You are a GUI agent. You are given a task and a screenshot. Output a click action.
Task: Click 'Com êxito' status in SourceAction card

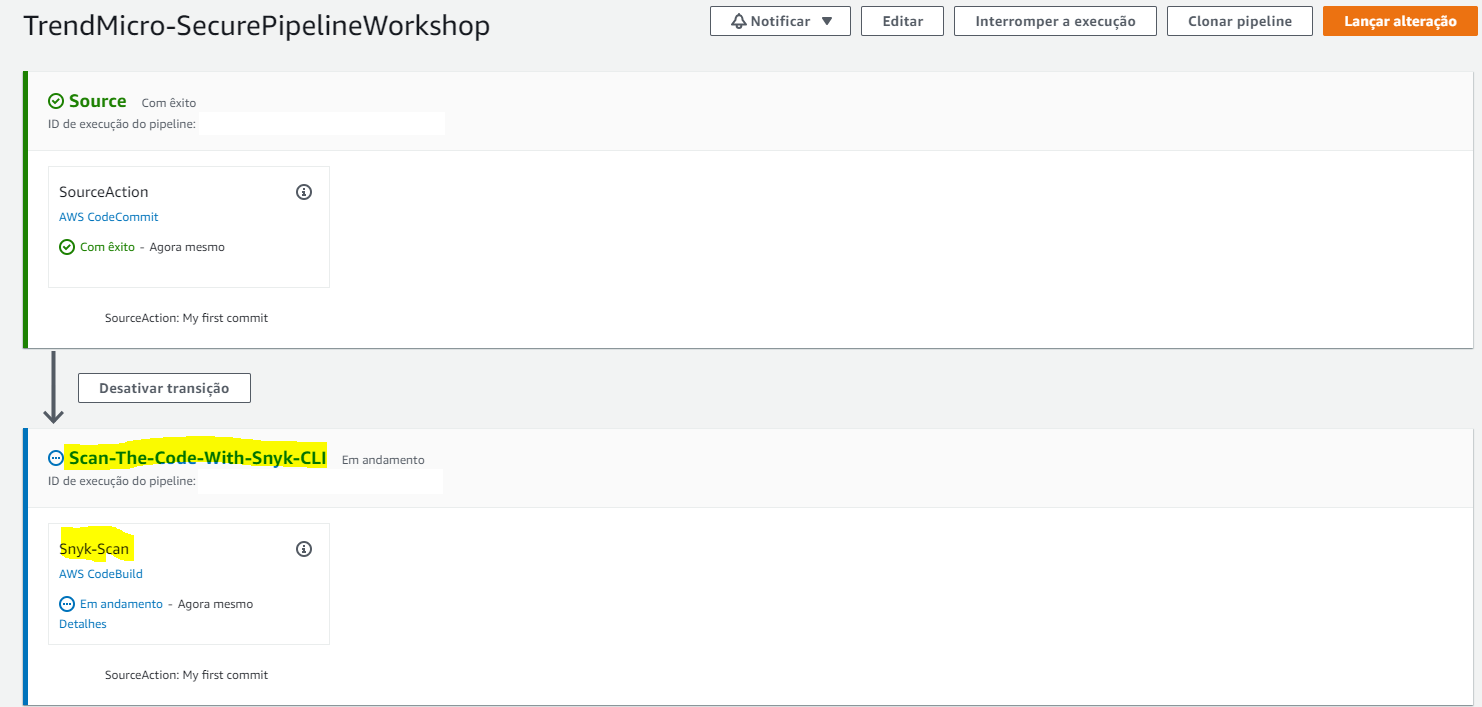tap(107, 247)
